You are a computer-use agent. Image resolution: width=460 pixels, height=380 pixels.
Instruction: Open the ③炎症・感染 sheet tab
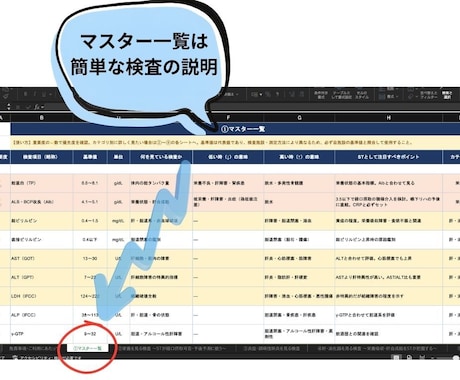[271, 348]
